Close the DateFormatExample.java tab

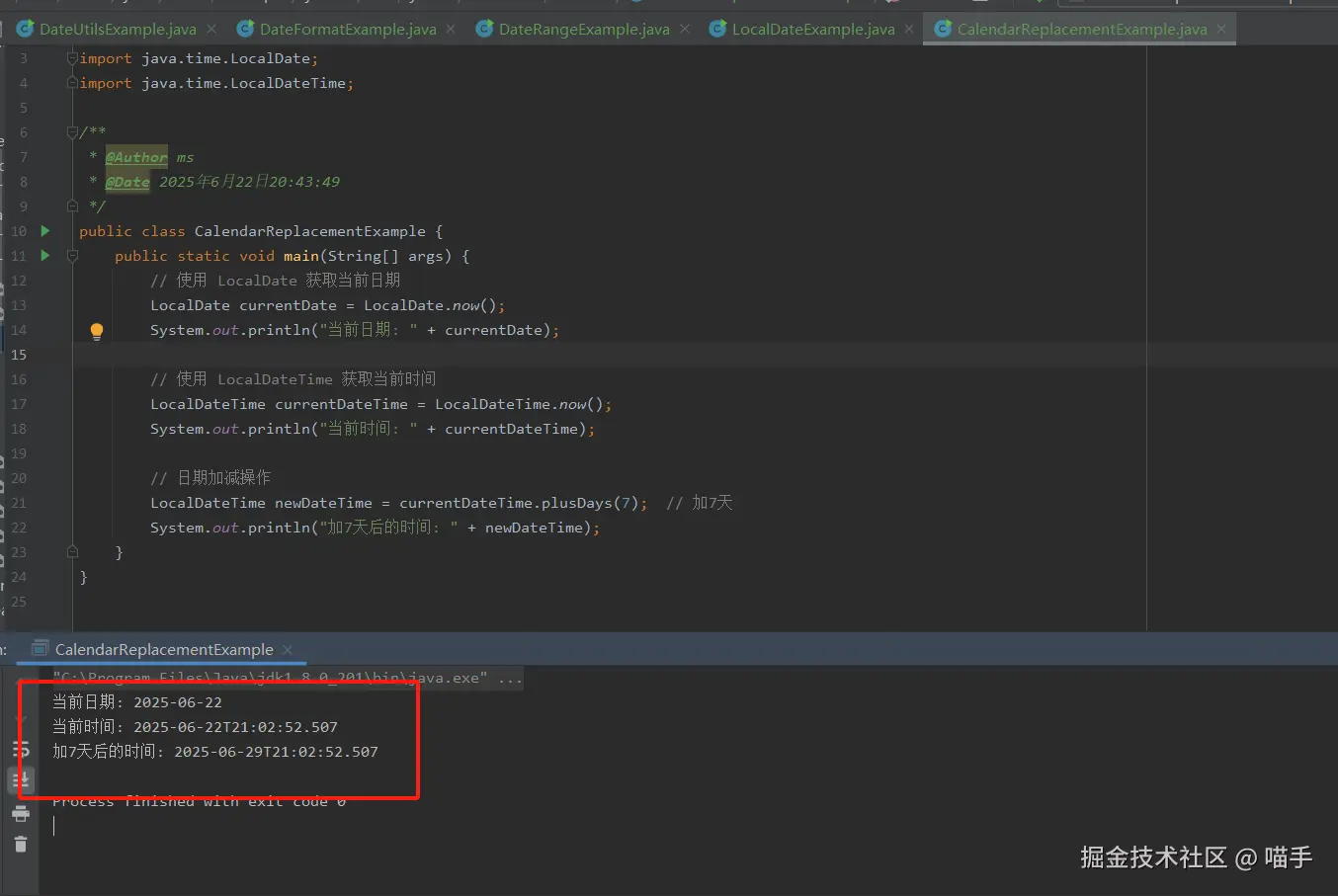click(x=451, y=30)
